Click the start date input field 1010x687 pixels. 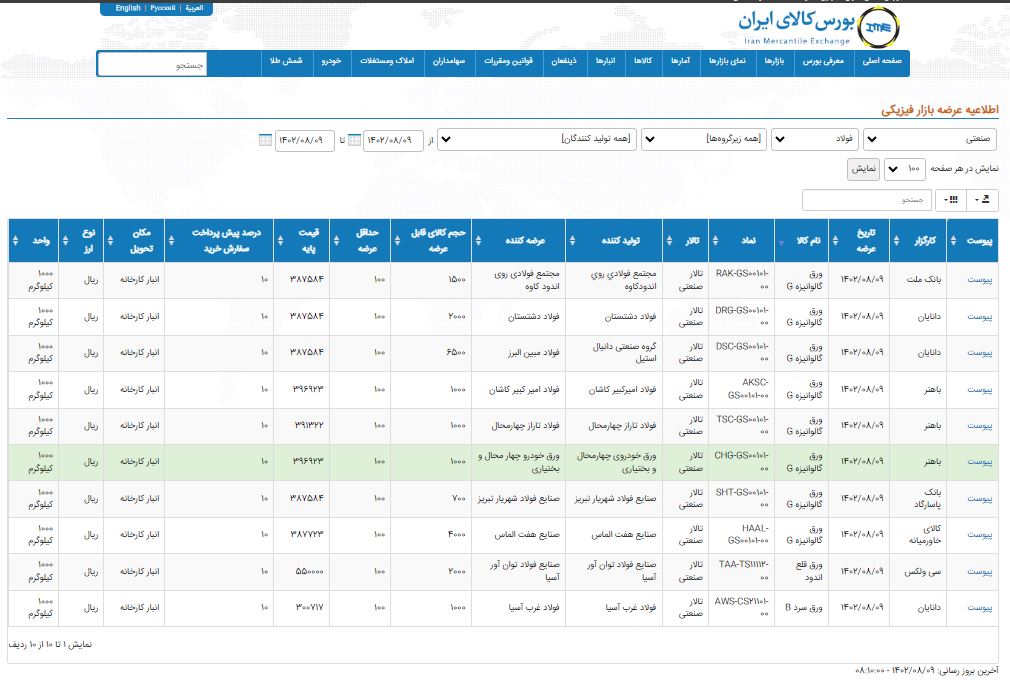point(393,140)
